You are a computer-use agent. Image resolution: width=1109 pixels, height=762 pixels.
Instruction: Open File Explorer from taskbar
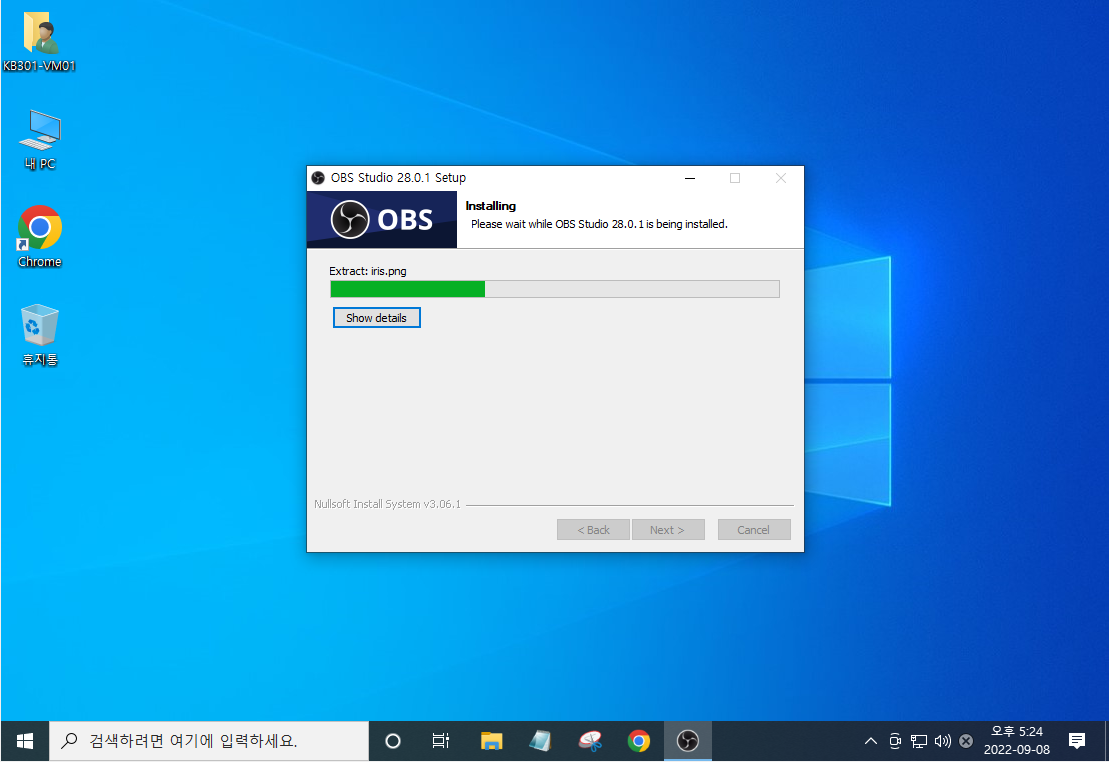click(492, 741)
